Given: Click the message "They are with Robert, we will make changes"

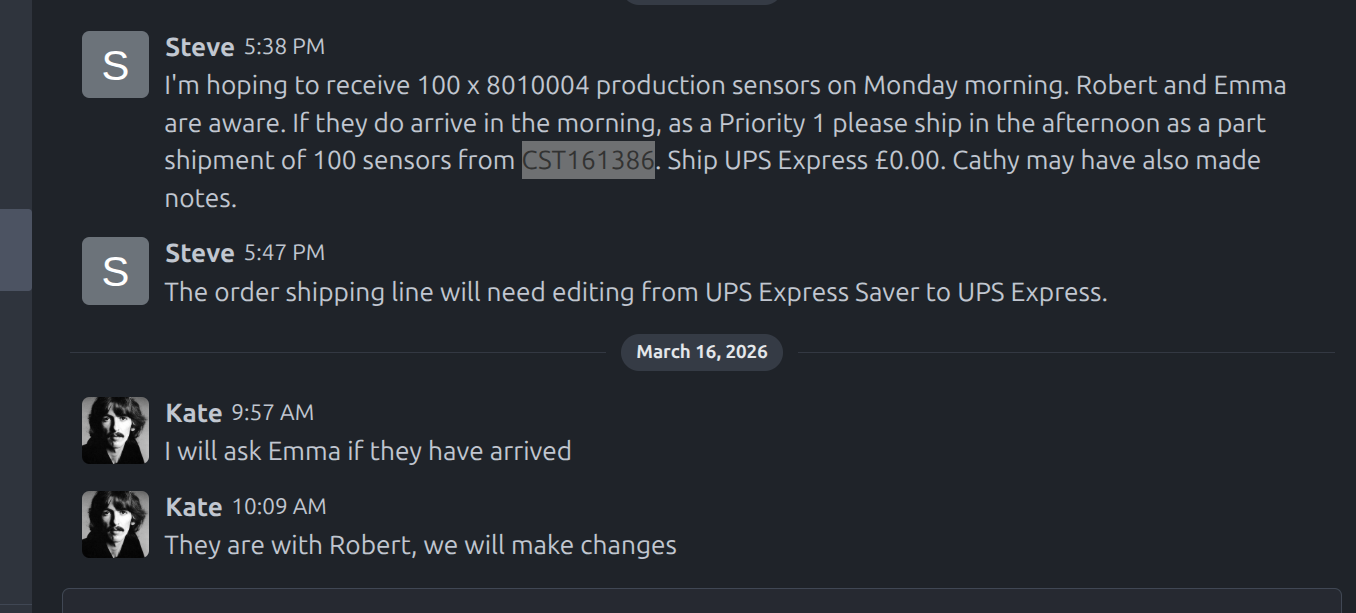Looking at the screenshot, I should 420,545.
